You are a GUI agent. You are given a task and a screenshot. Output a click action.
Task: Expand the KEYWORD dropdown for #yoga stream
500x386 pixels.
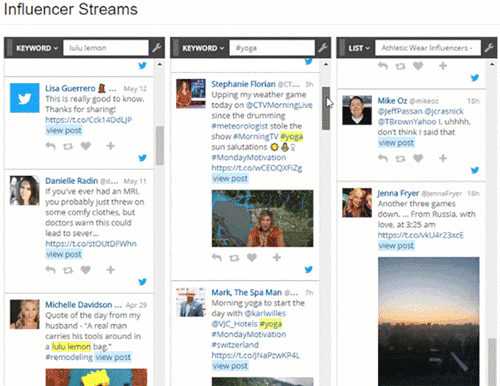(x=203, y=48)
